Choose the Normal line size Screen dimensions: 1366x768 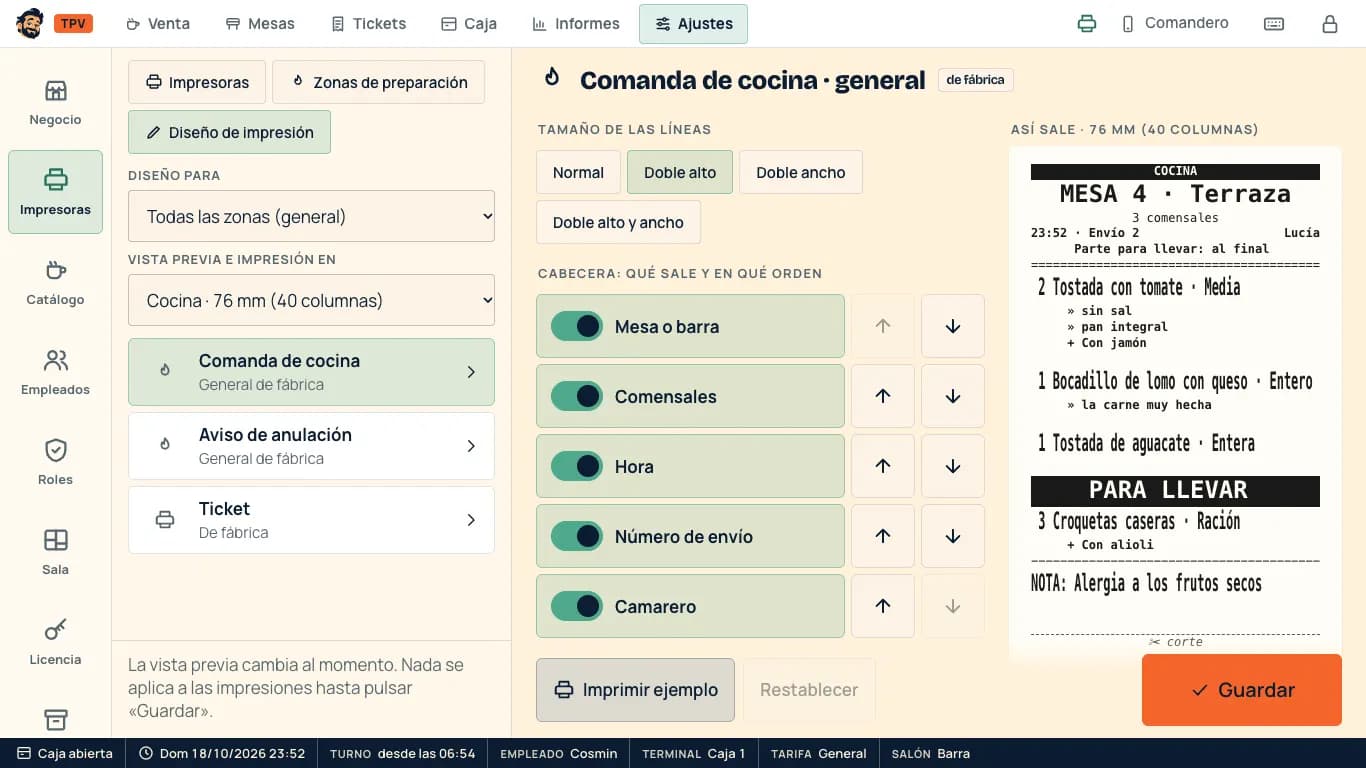(578, 172)
